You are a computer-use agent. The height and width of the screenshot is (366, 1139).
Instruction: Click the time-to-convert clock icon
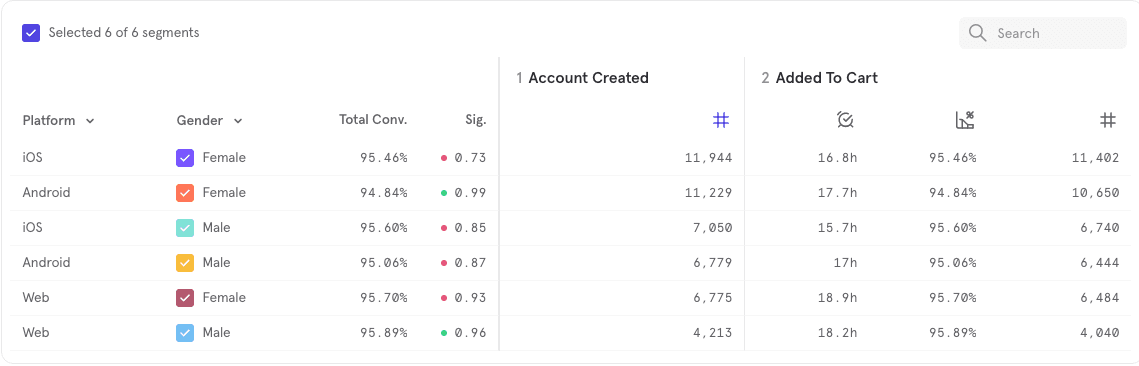click(845, 121)
